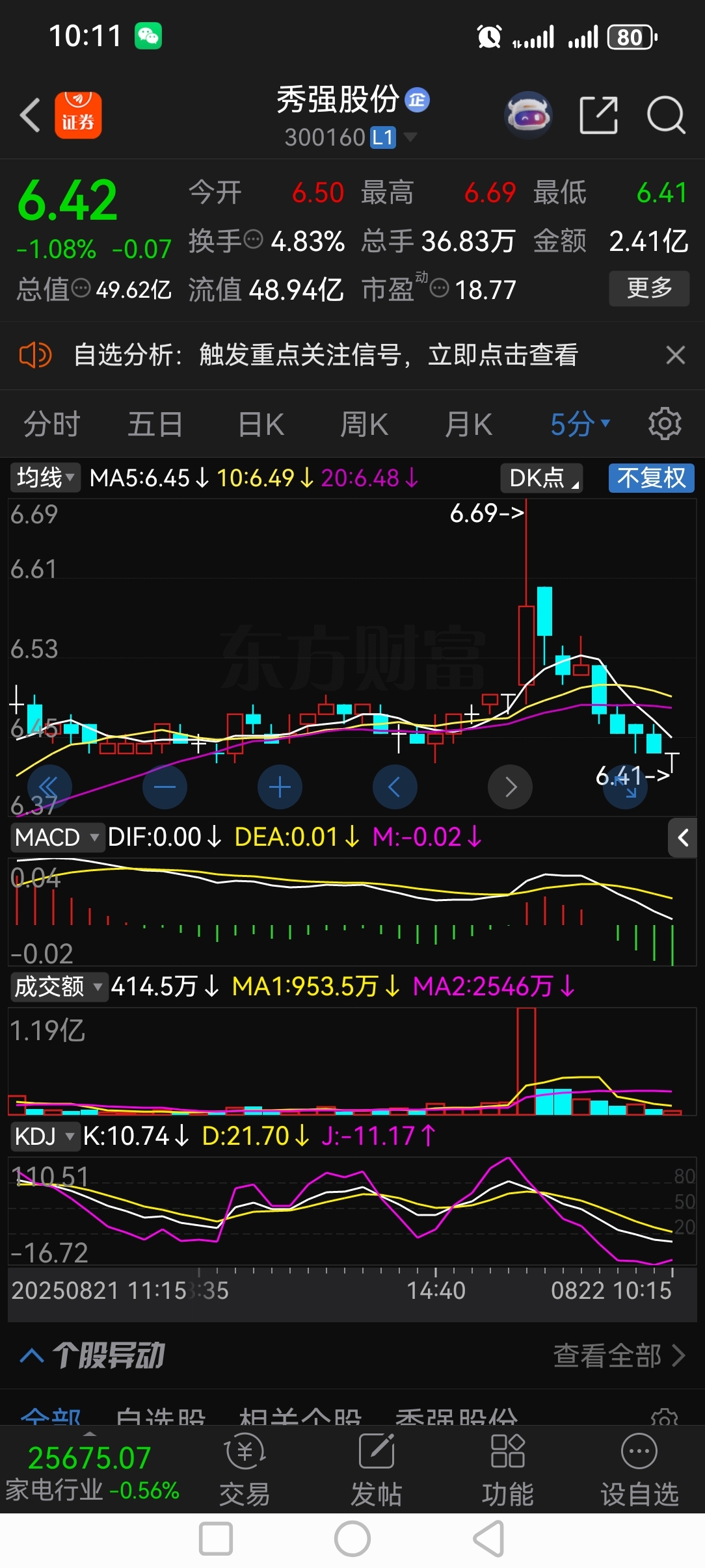Tap the DIF:0.00 readout

click(165, 837)
